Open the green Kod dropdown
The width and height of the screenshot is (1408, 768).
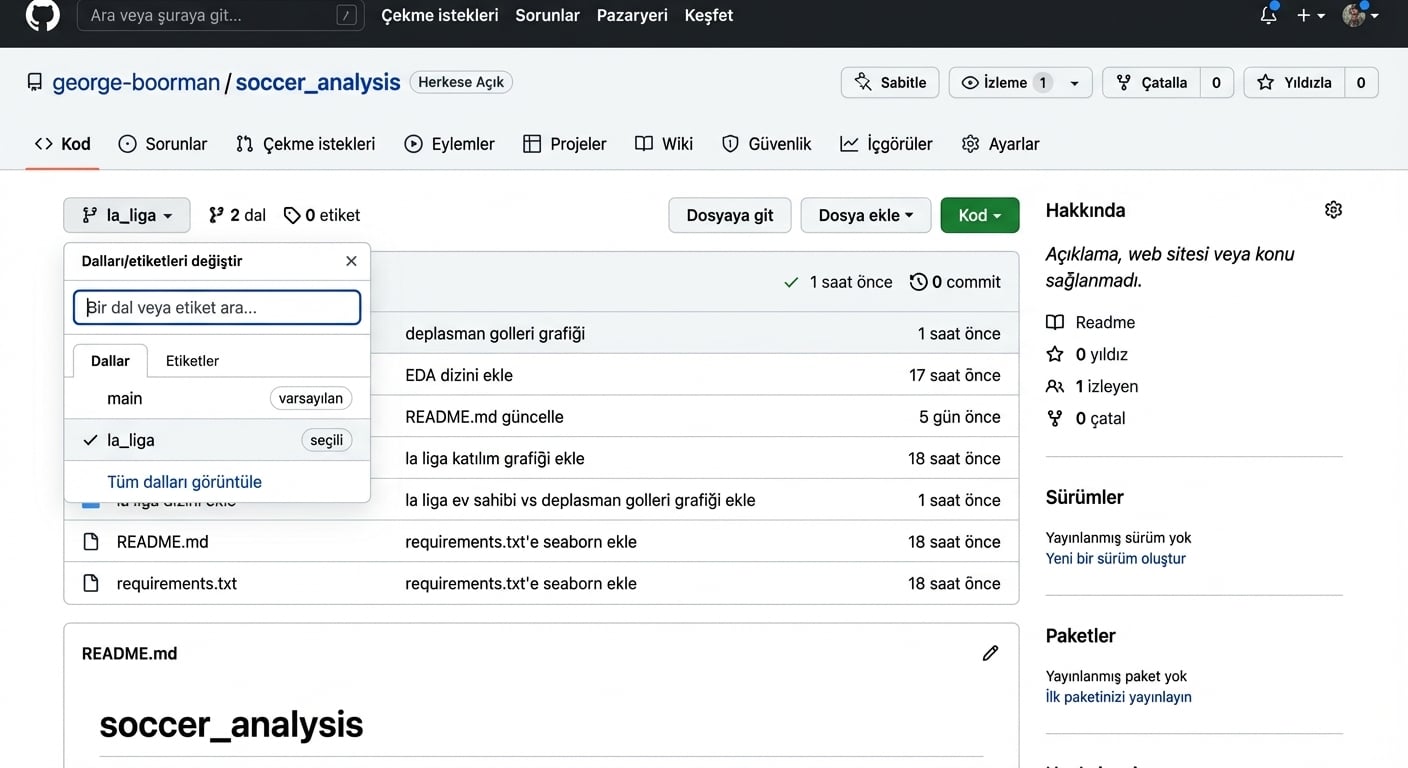(x=979, y=215)
